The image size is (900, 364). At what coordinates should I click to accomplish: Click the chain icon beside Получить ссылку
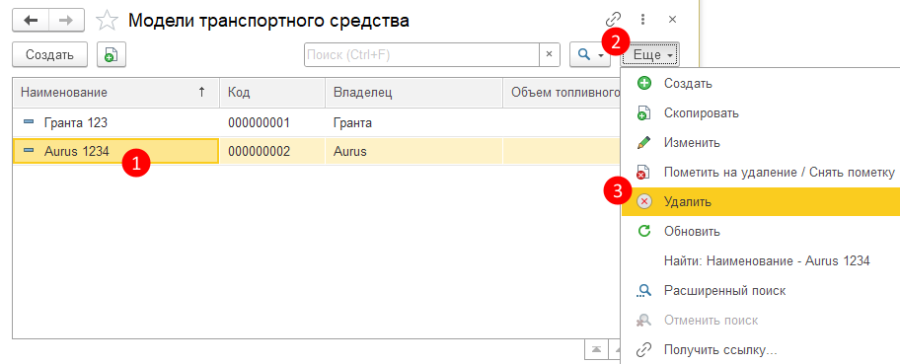tap(645, 349)
